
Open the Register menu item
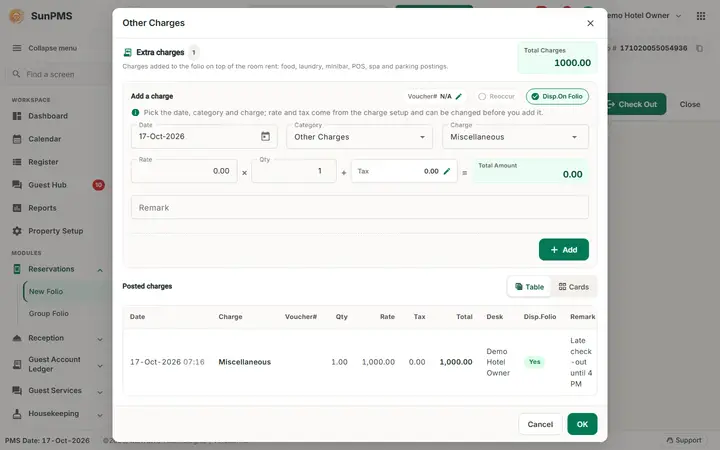(43, 162)
